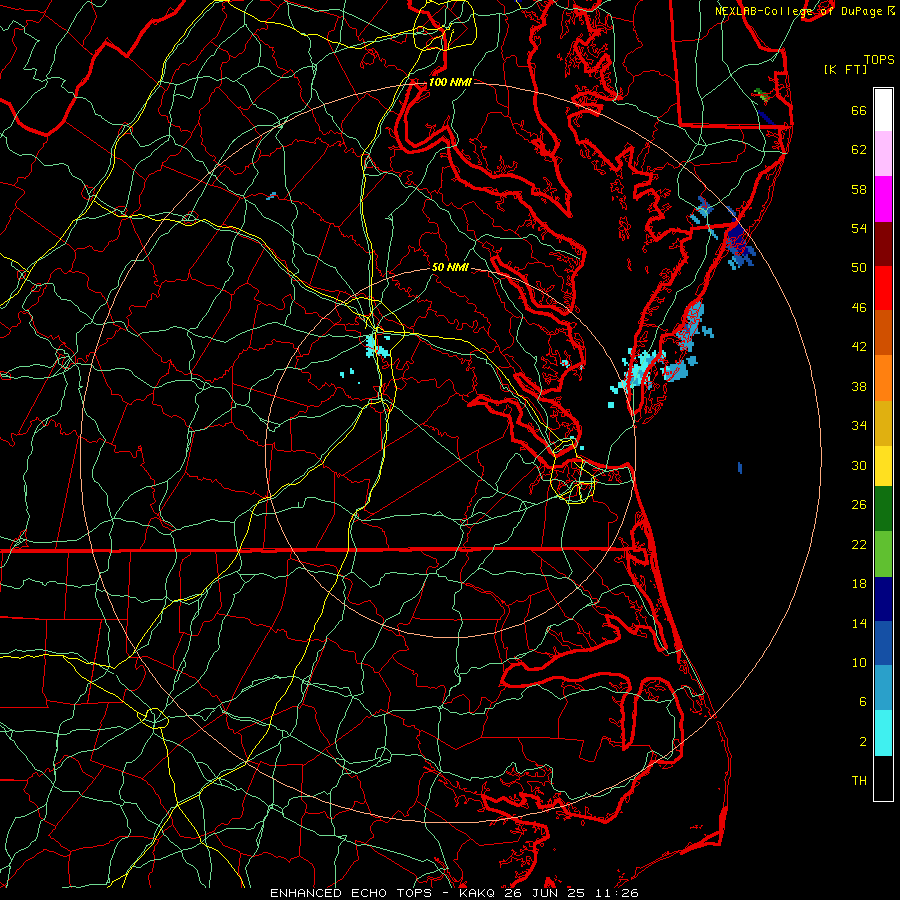Click the cyan band at the legend bottom
This screenshot has width=900, height=900.
coord(883,733)
